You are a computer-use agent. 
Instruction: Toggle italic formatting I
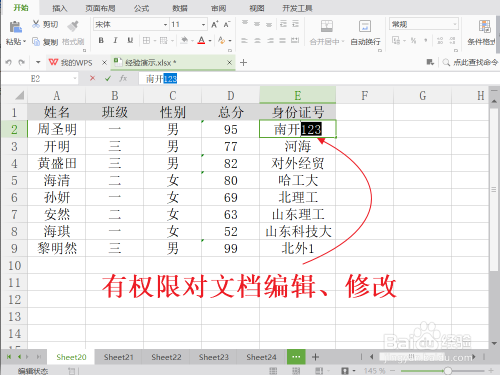coord(115,41)
